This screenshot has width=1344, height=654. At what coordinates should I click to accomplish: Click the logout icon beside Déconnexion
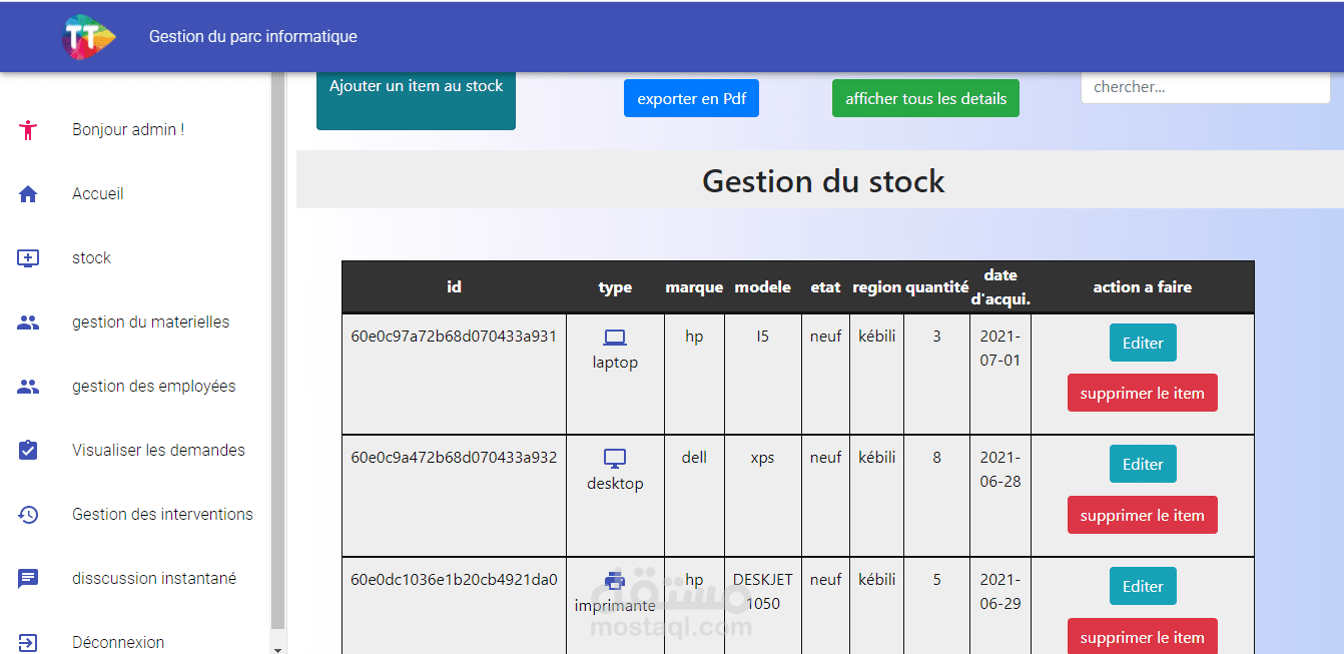tap(28, 642)
